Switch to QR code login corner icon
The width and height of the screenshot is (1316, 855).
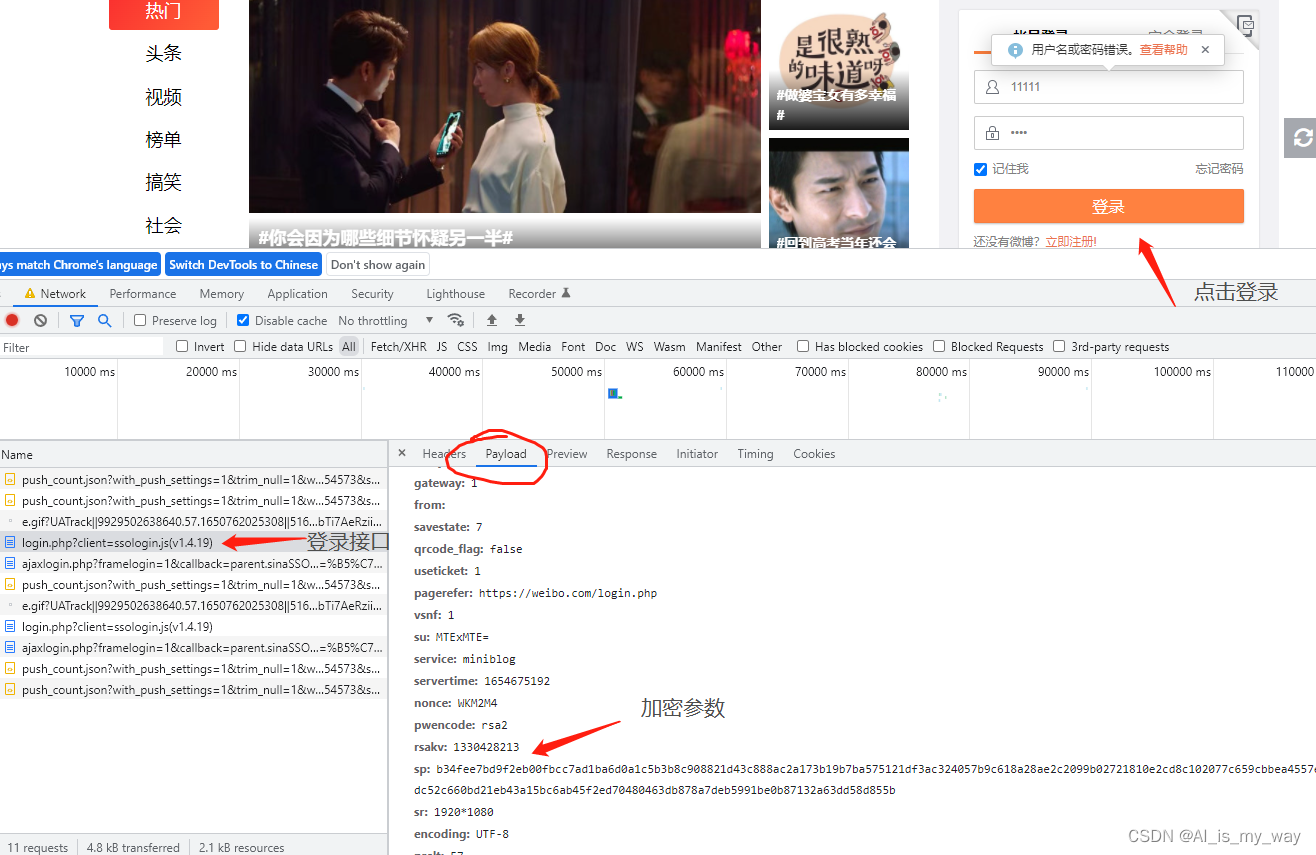tap(1244, 25)
